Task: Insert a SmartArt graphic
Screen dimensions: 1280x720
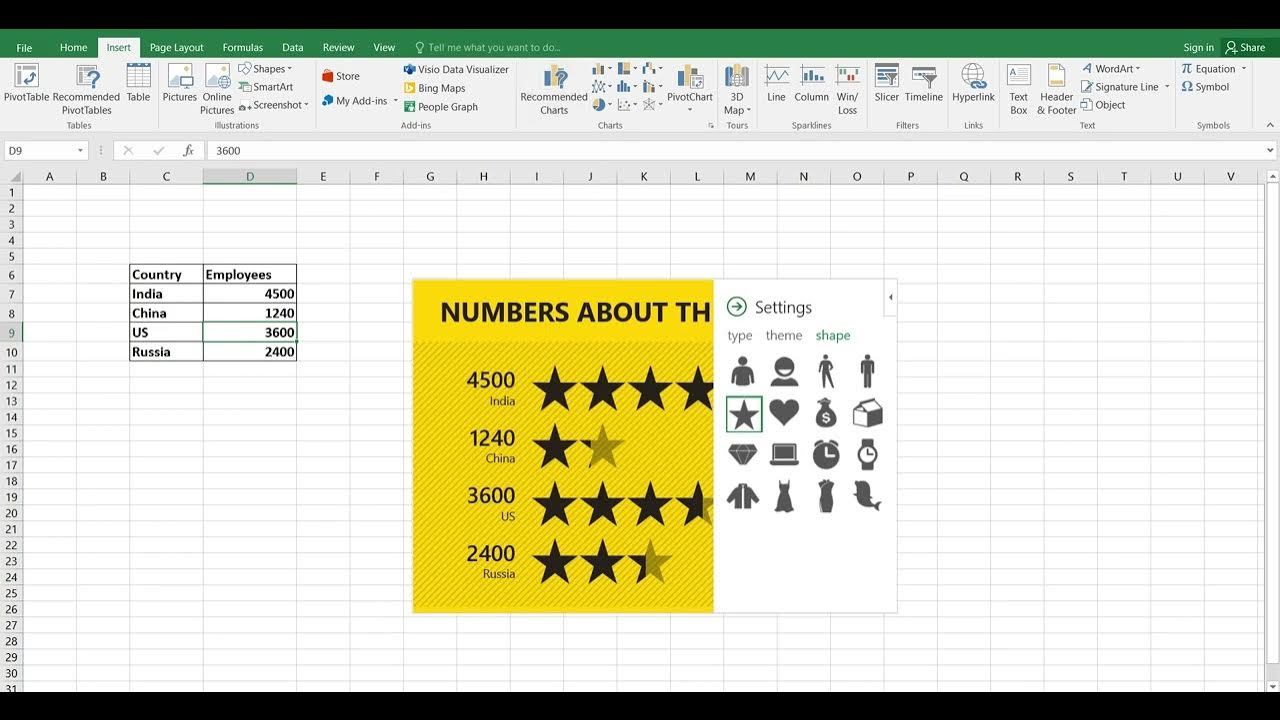Action: point(266,87)
